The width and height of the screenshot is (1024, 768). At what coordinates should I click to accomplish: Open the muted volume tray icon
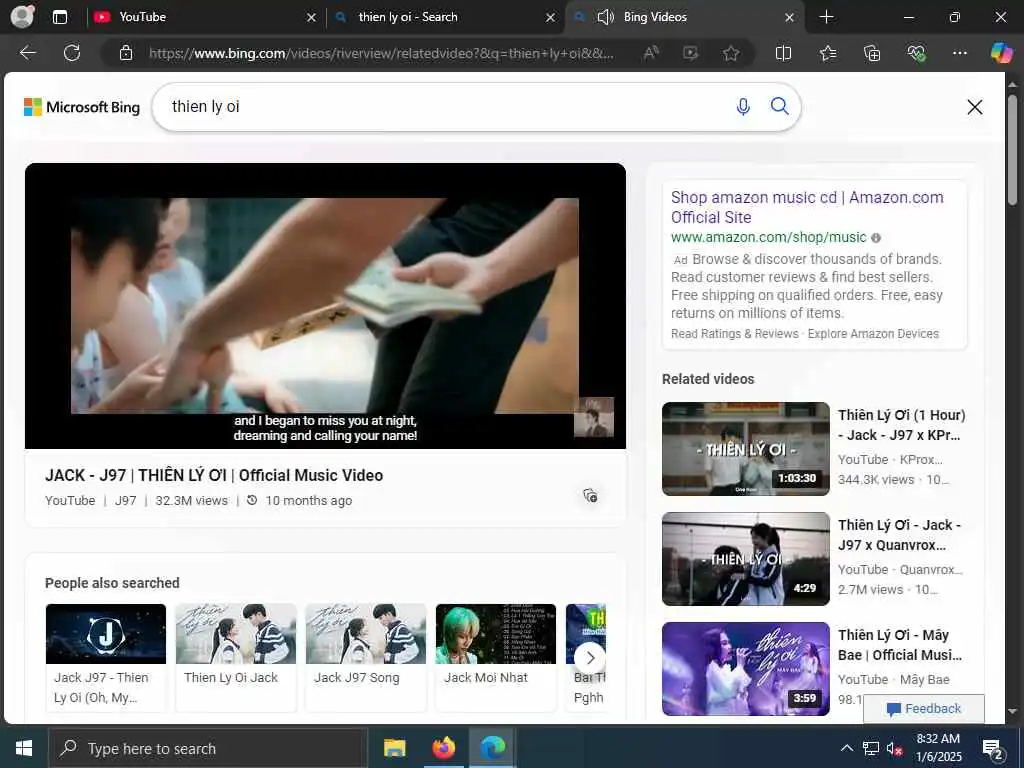[894, 748]
